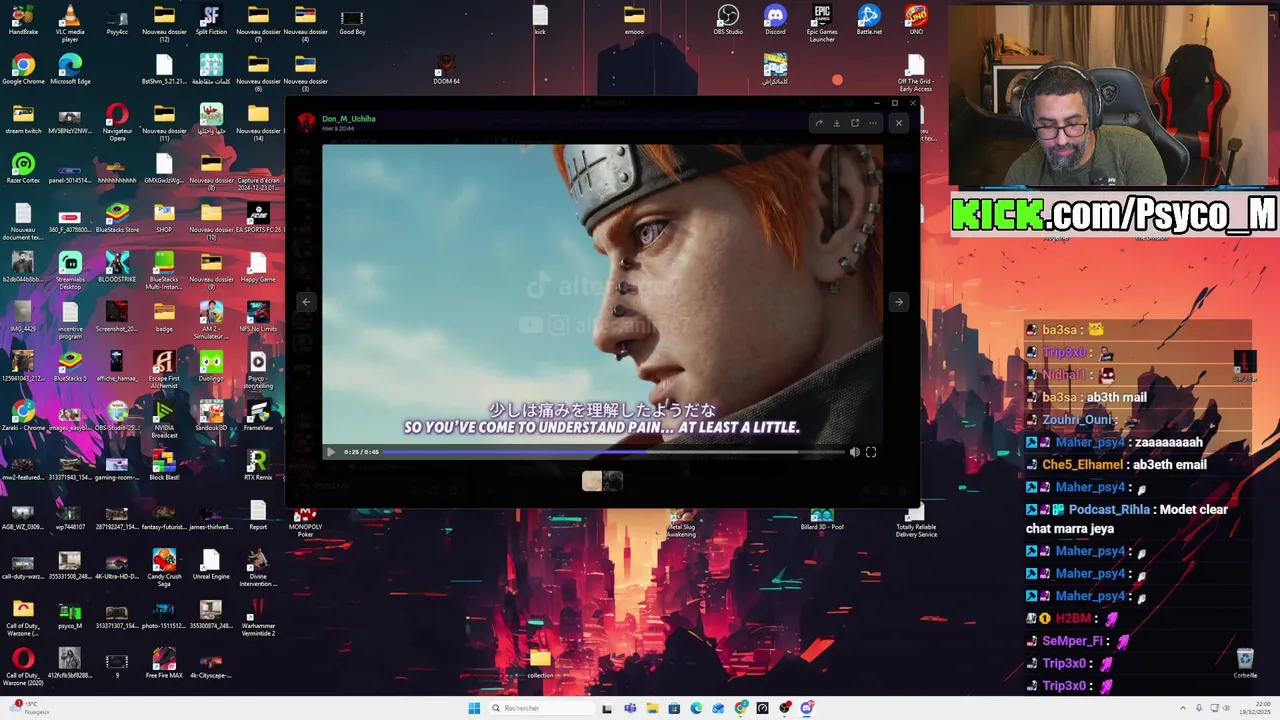
Task: Show hidden system tray icons chevron
Action: (1183, 708)
